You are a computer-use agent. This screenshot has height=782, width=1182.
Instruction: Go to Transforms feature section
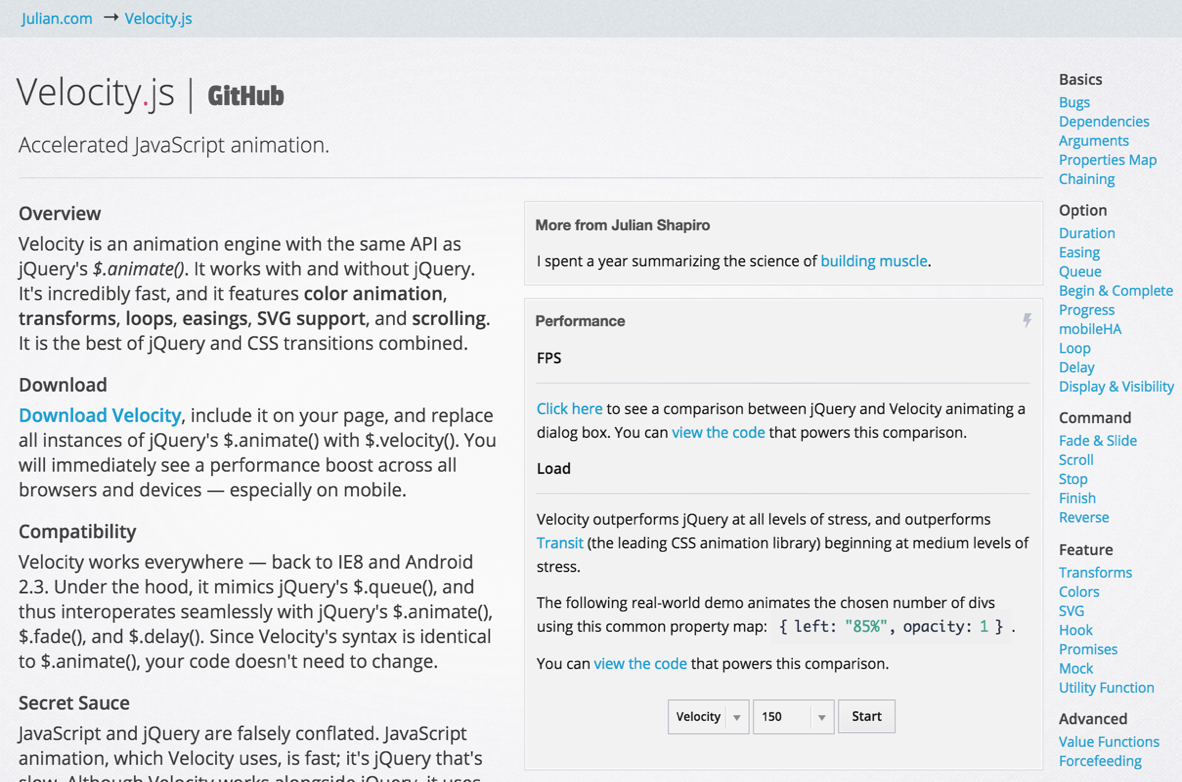[x=1095, y=572]
